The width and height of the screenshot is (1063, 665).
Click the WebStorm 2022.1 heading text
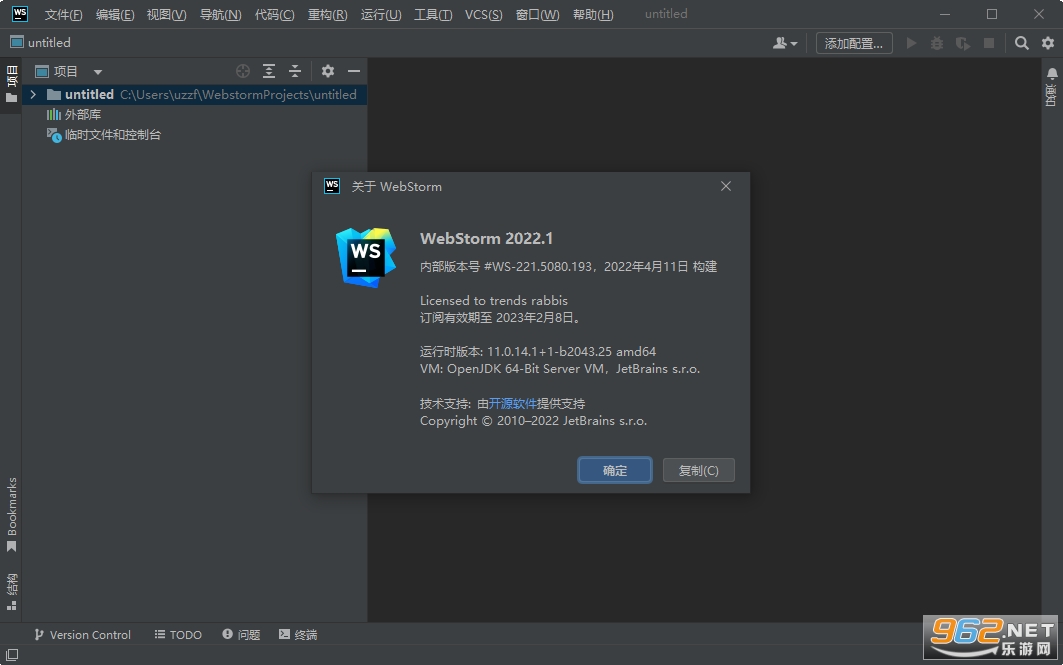click(x=487, y=239)
